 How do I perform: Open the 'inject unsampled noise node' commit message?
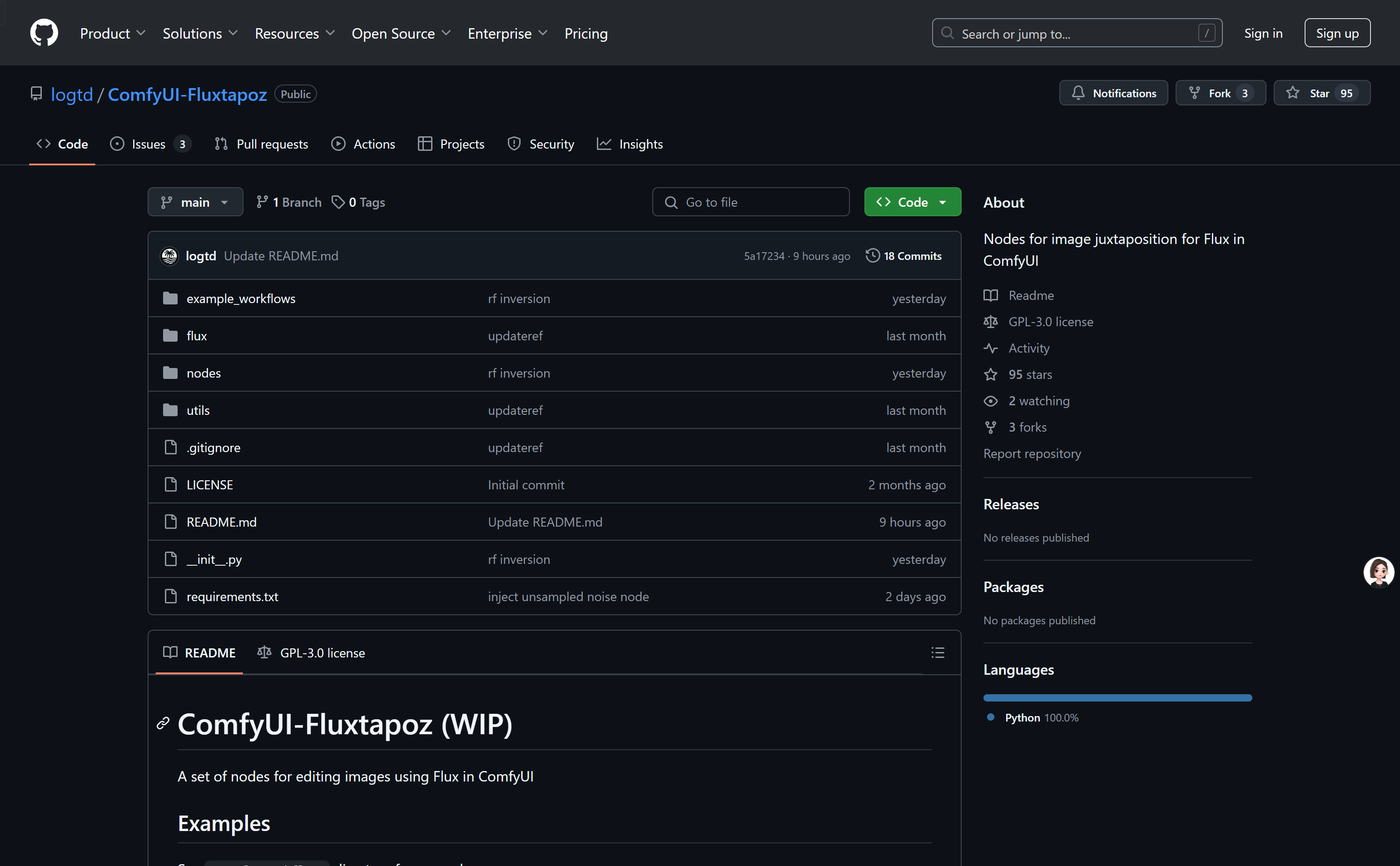click(x=568, y=596)
